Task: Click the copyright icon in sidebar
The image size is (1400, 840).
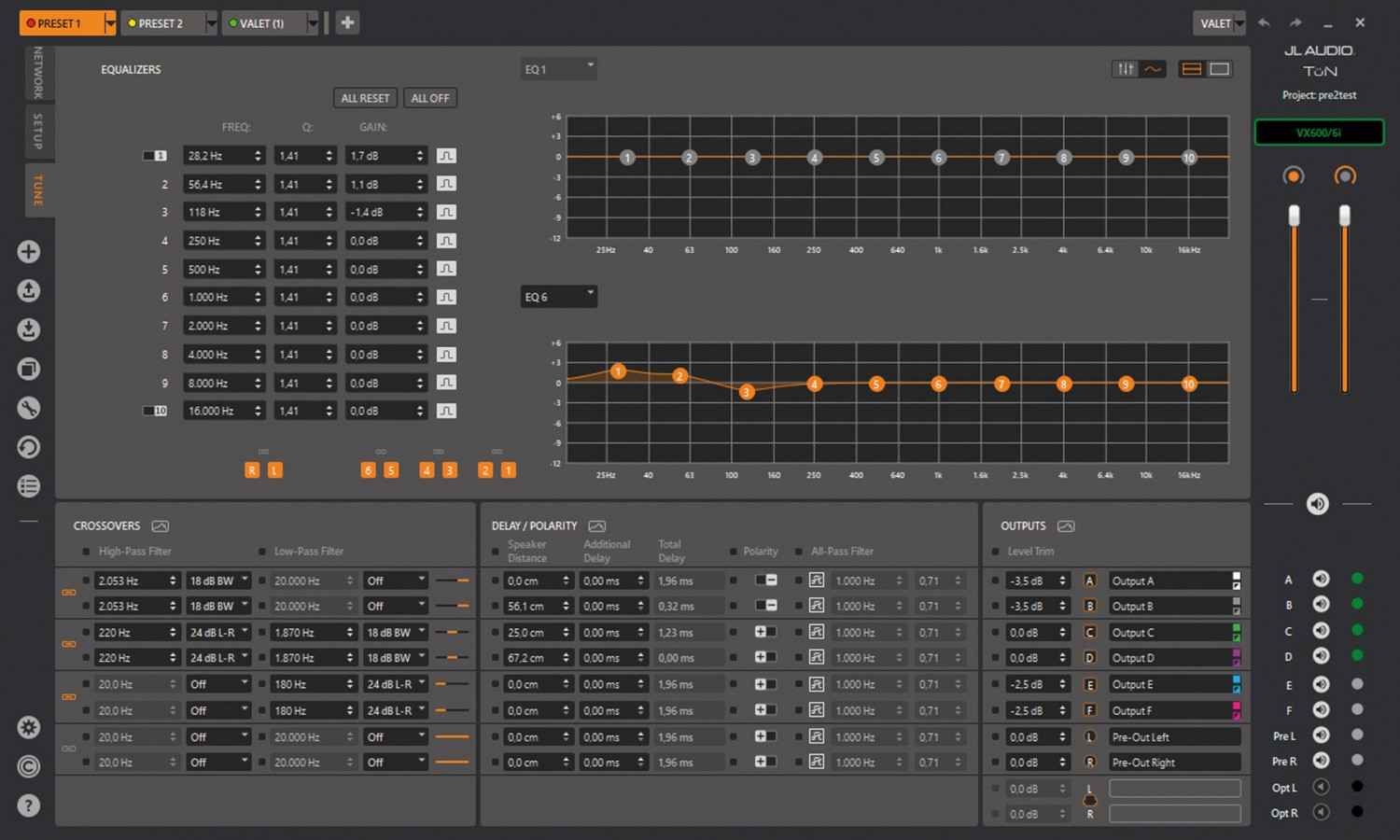Action: click(29, 766)
